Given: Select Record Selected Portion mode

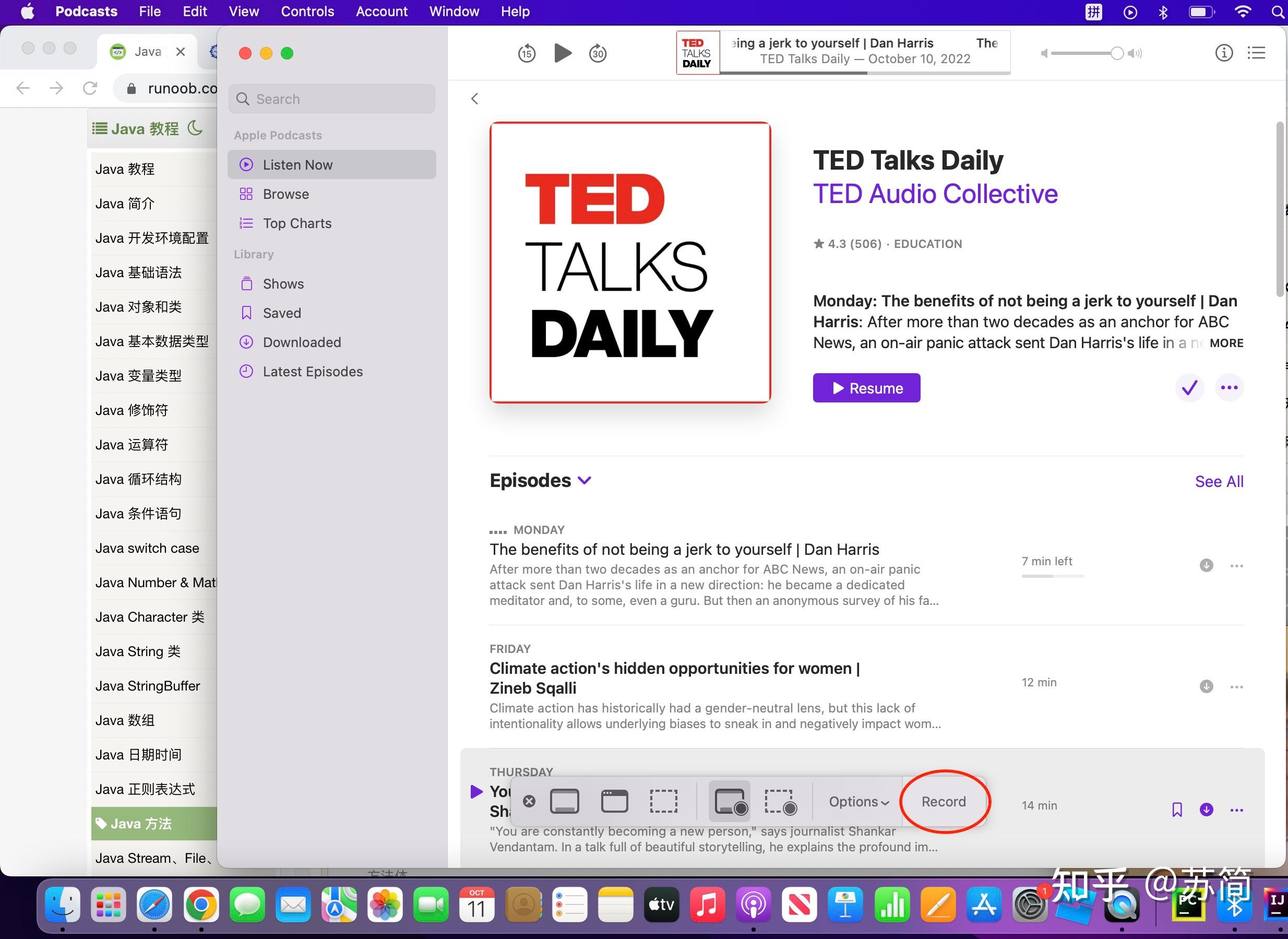Looking at the screenshot, I should [781, 801].
